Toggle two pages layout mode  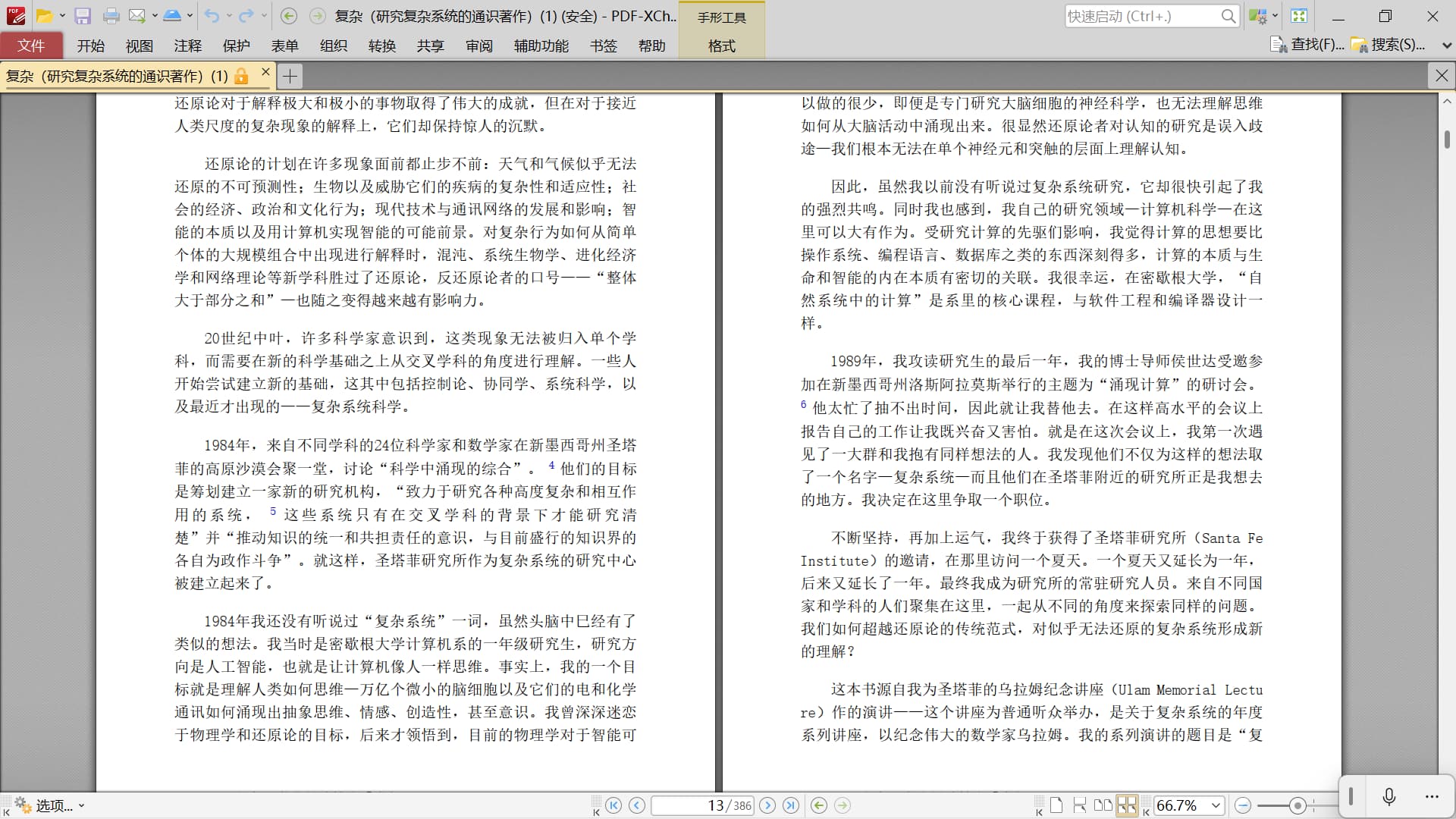coord(1103,805)
